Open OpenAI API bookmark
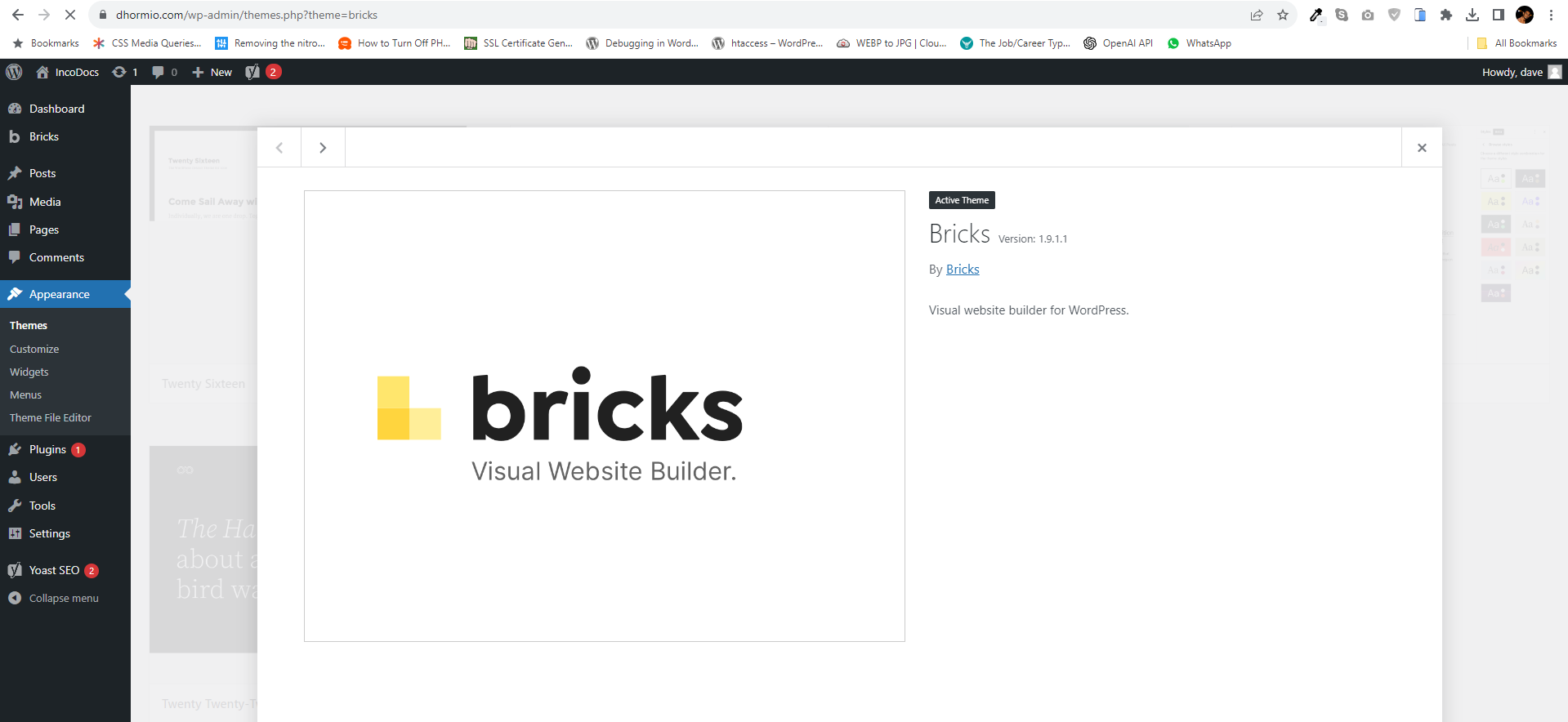Viewport: 1568px width, 722px height. 1119,43
